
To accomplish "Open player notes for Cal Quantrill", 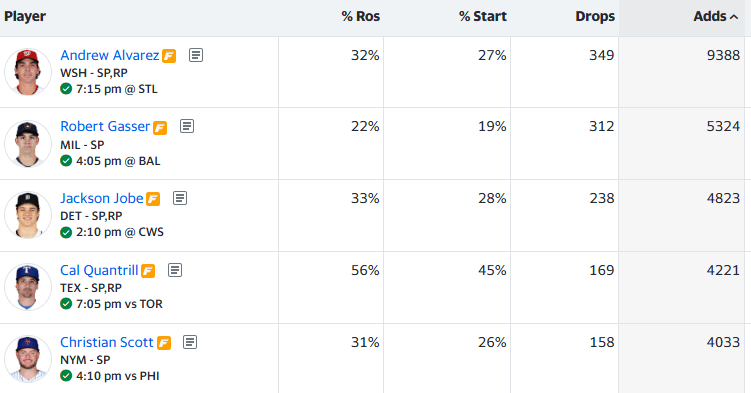I will [175, 270].
